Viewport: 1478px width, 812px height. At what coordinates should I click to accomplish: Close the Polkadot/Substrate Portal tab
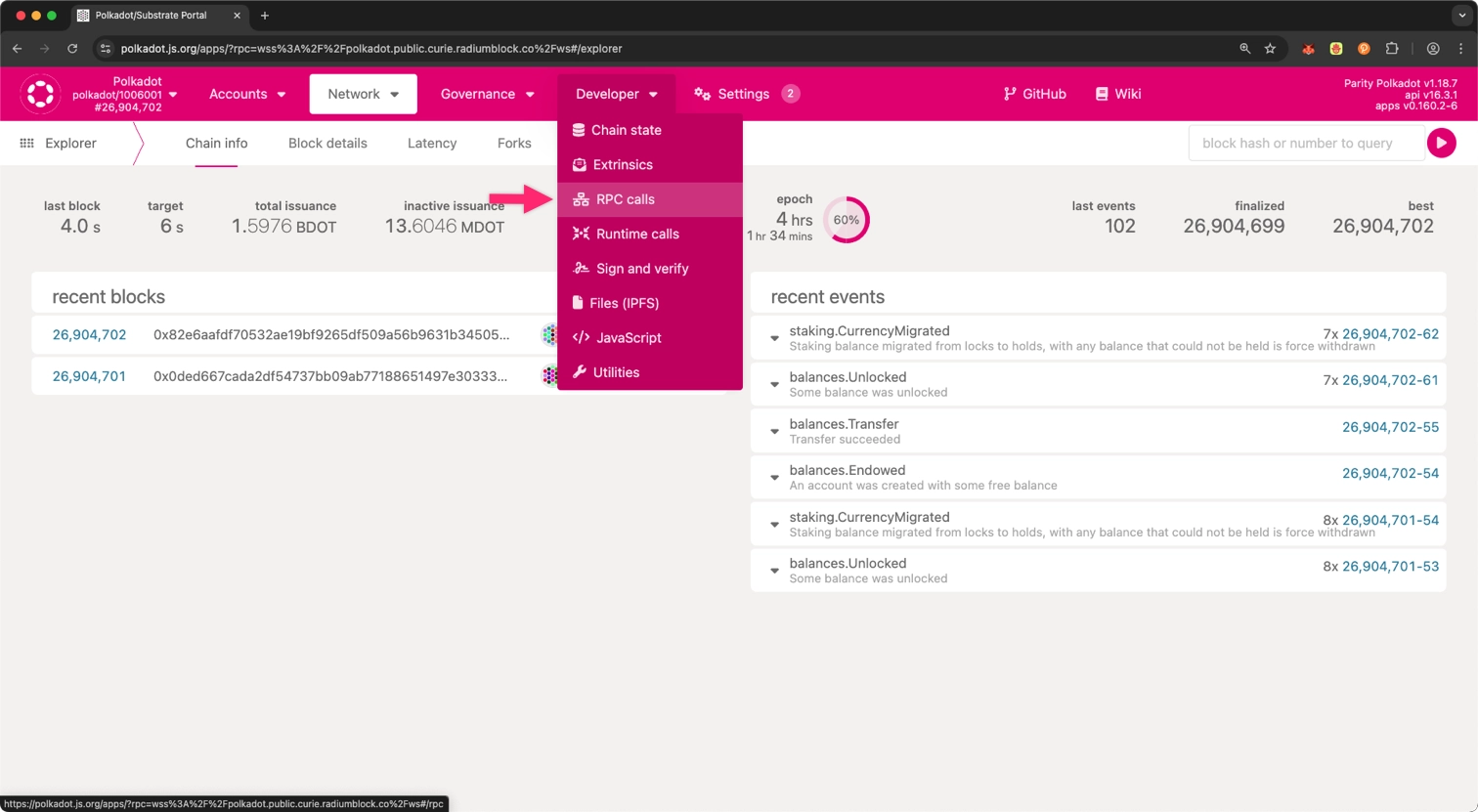click(237, 16)
